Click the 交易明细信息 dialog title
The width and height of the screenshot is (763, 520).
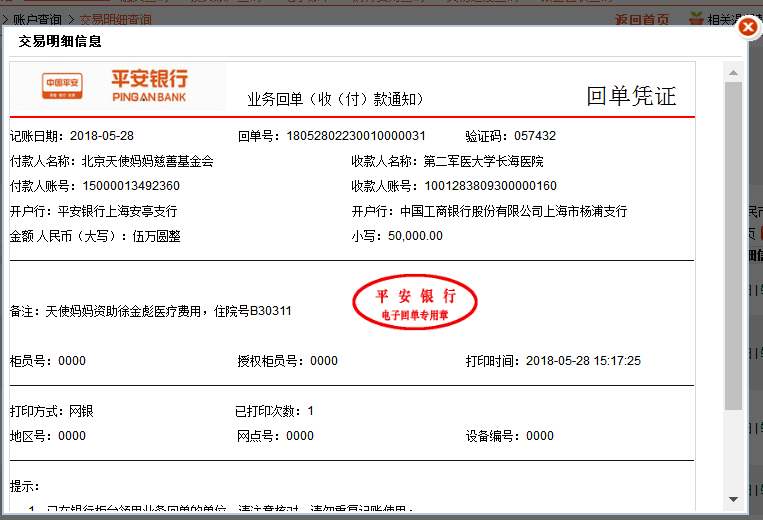click(x=60, y=41)
